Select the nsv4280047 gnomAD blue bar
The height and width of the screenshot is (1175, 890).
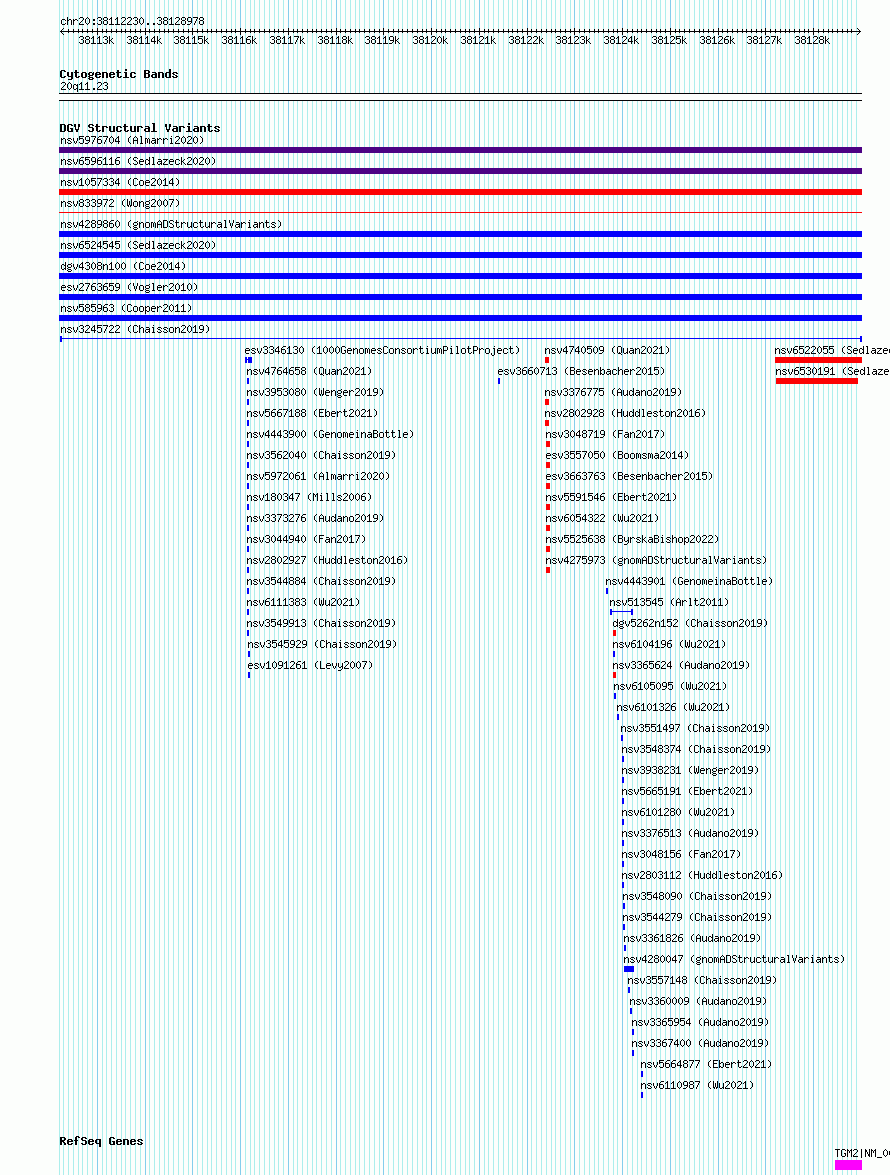click(x=629, y=969)
